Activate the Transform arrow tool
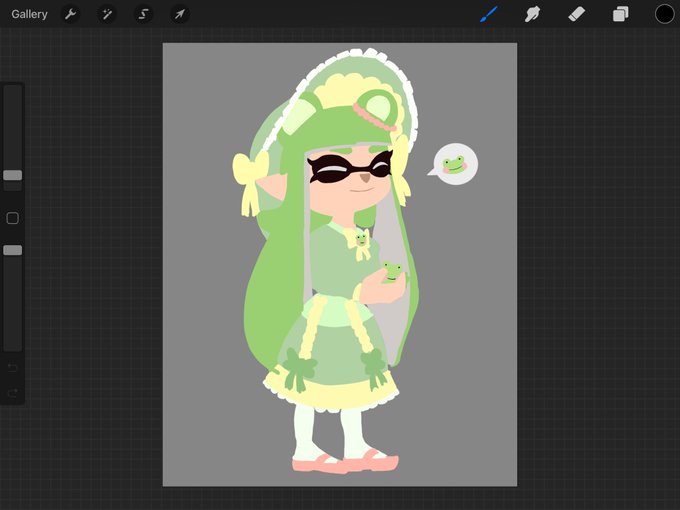This screenshot has width=680, height=510. coord(180,14)
